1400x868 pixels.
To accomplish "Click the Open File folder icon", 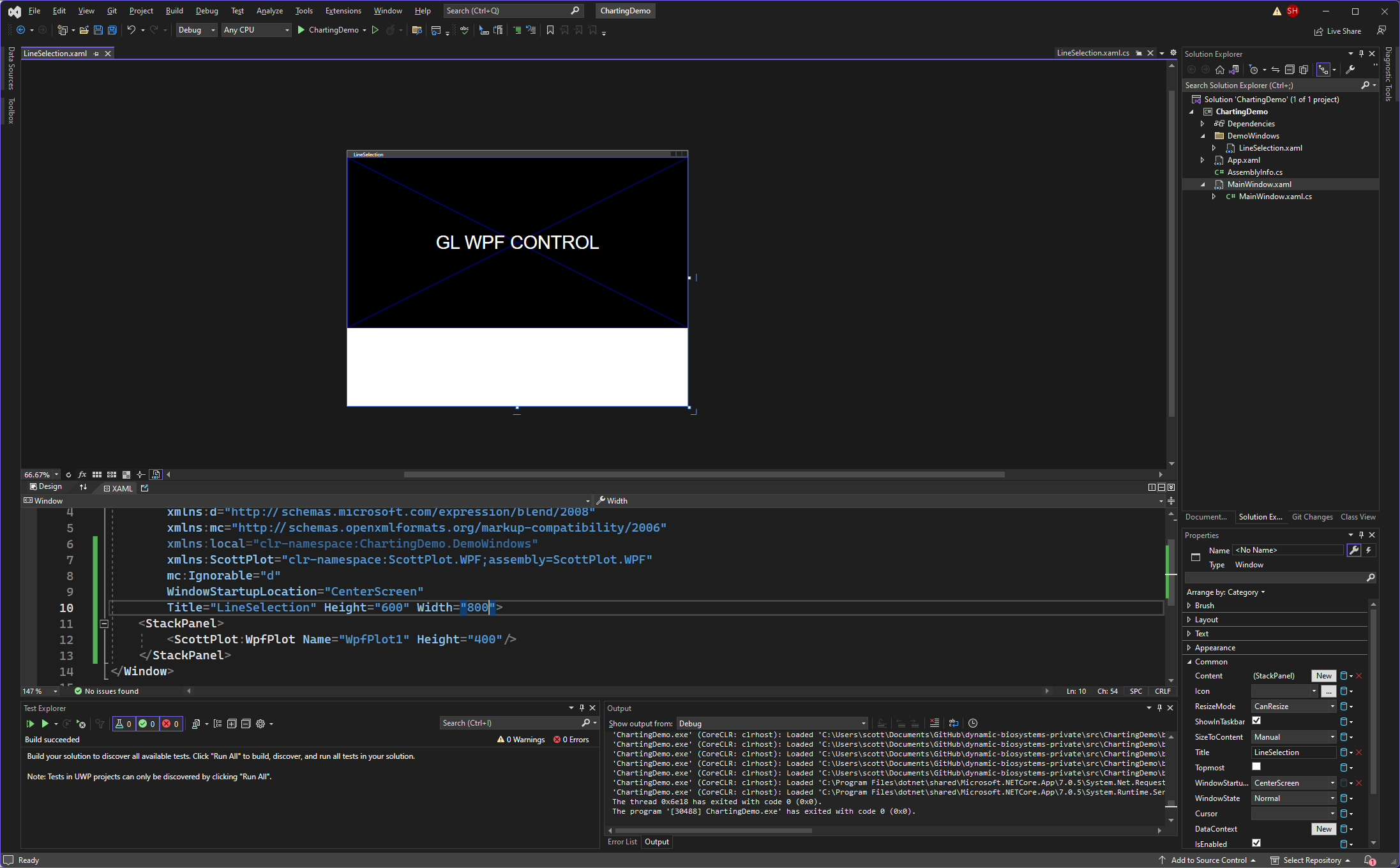I will [84, 30].
